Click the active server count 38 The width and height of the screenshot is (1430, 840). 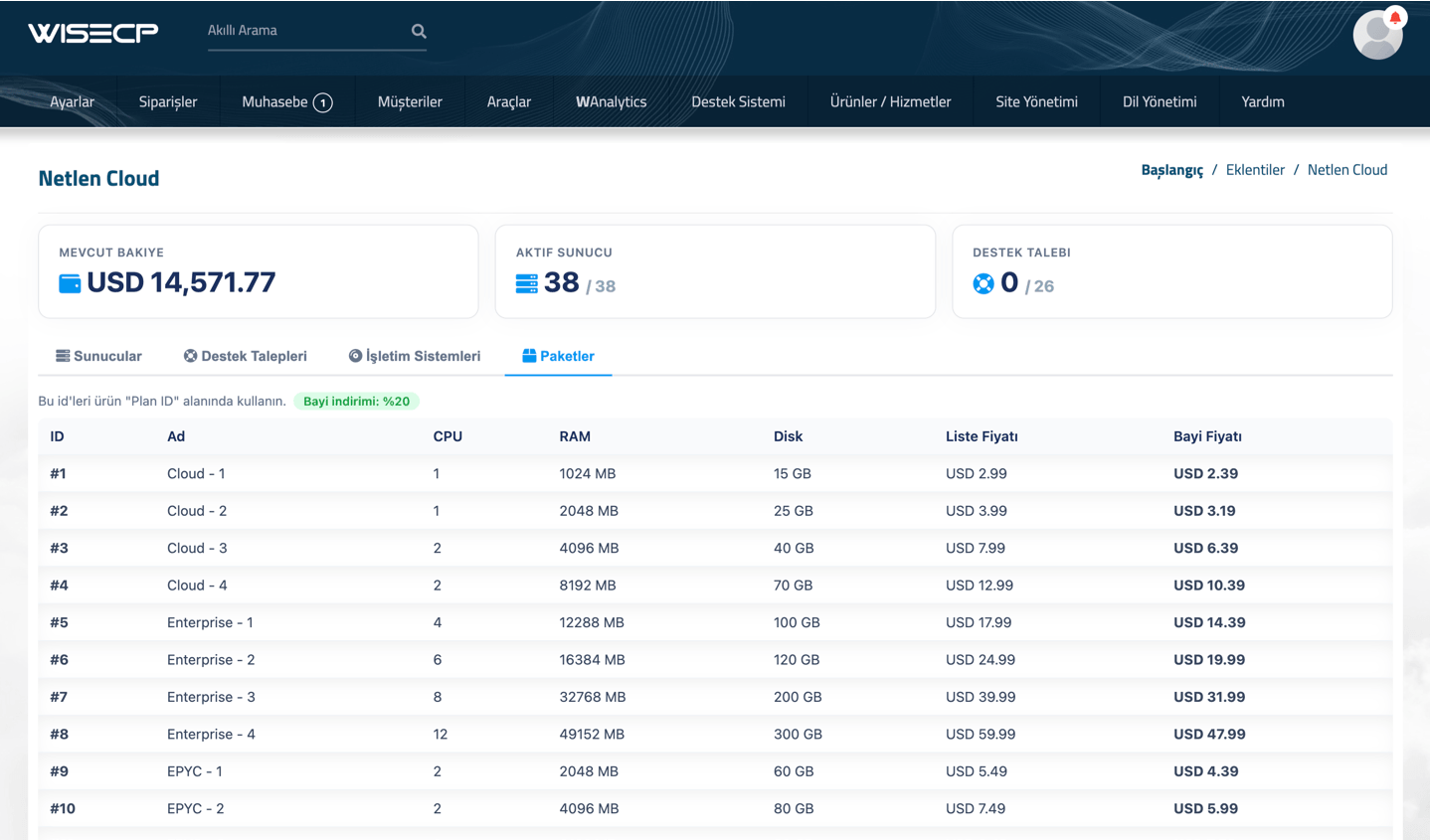point(562,282)
